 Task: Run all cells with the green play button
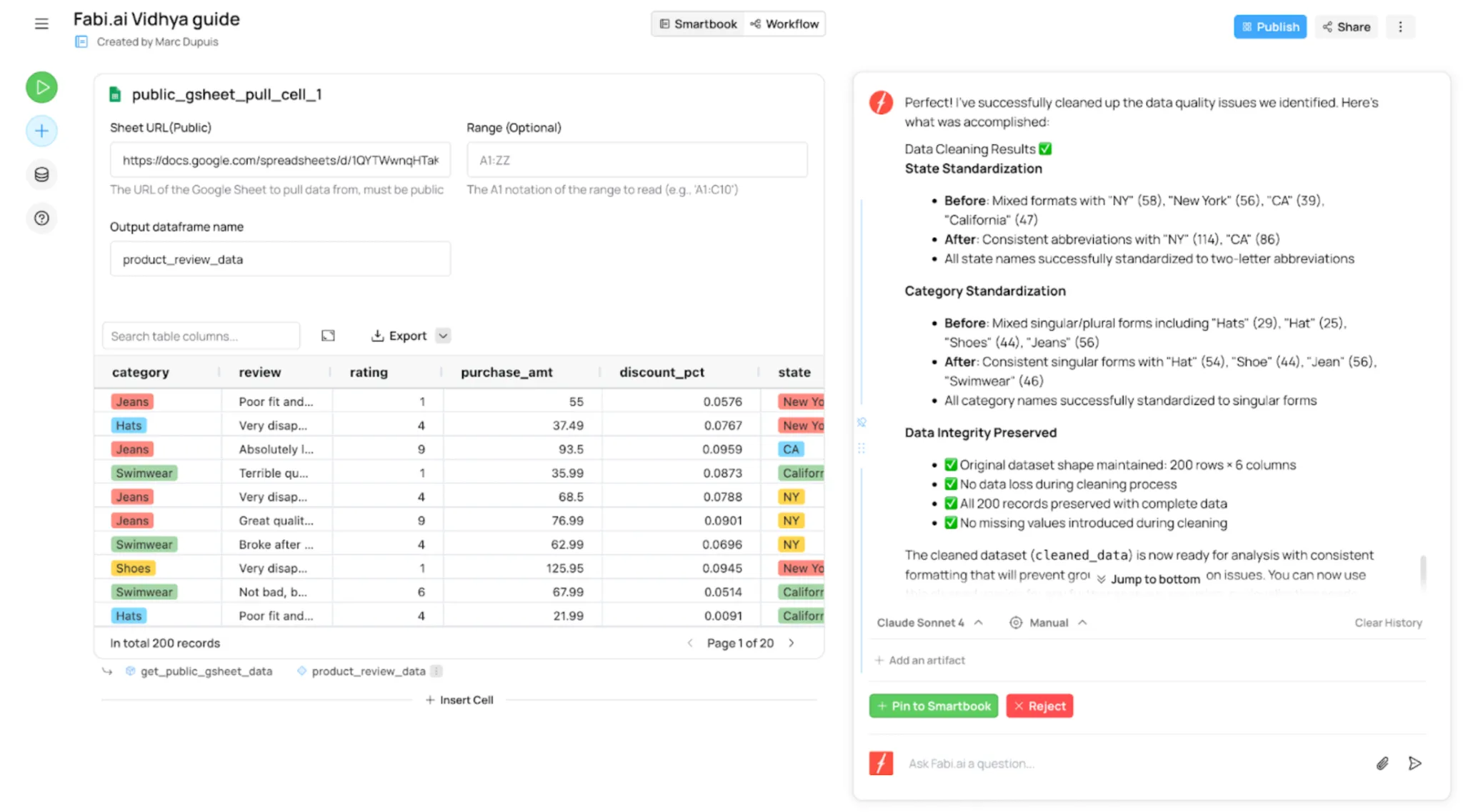pyautogui.click(x=41, y=87)
